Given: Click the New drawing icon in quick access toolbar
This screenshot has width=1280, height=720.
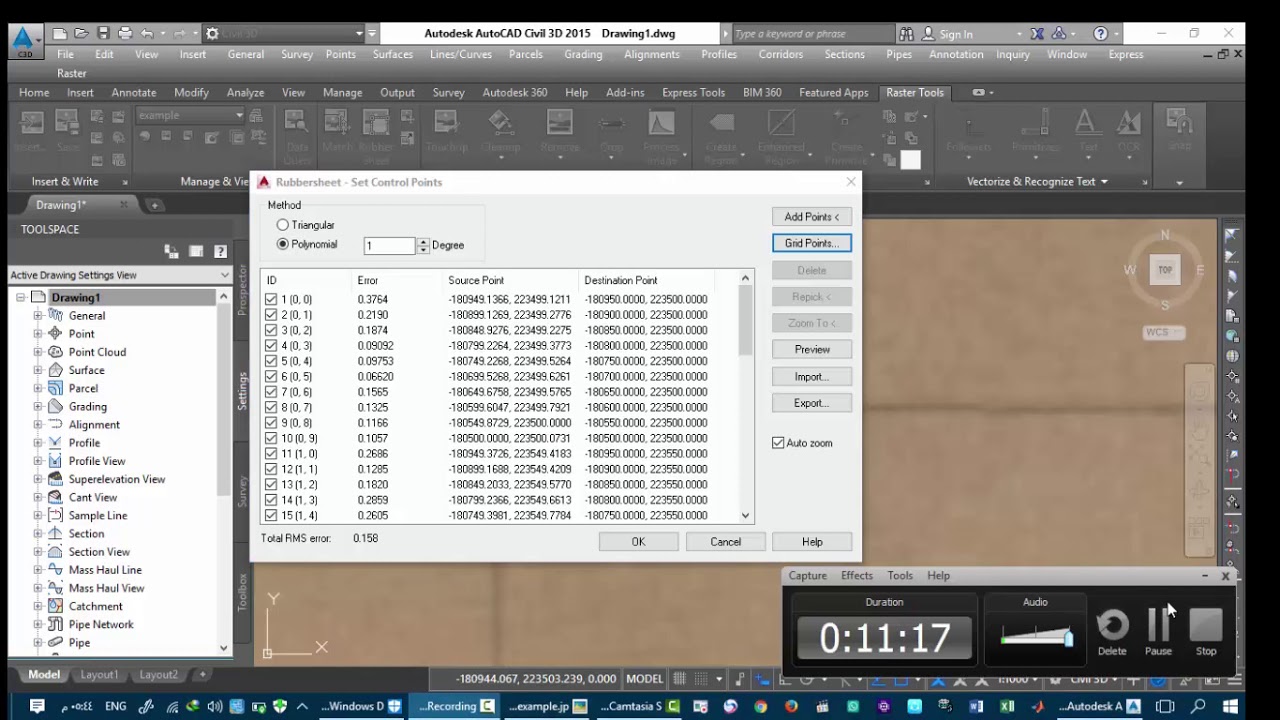Looking at the screenshot, I should [60, 33].
